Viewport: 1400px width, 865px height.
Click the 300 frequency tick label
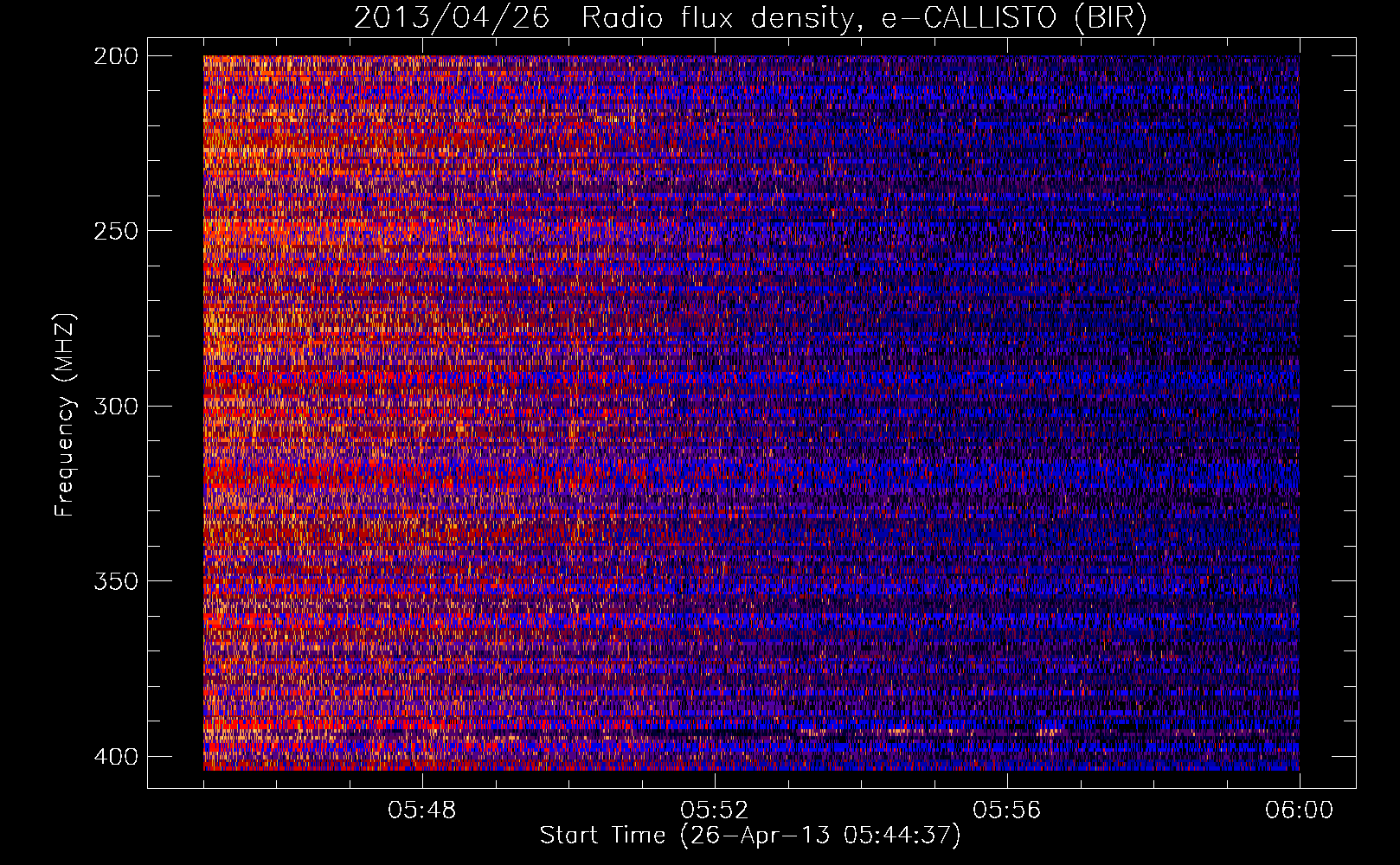pyautogui.click(x=115, y=407)
